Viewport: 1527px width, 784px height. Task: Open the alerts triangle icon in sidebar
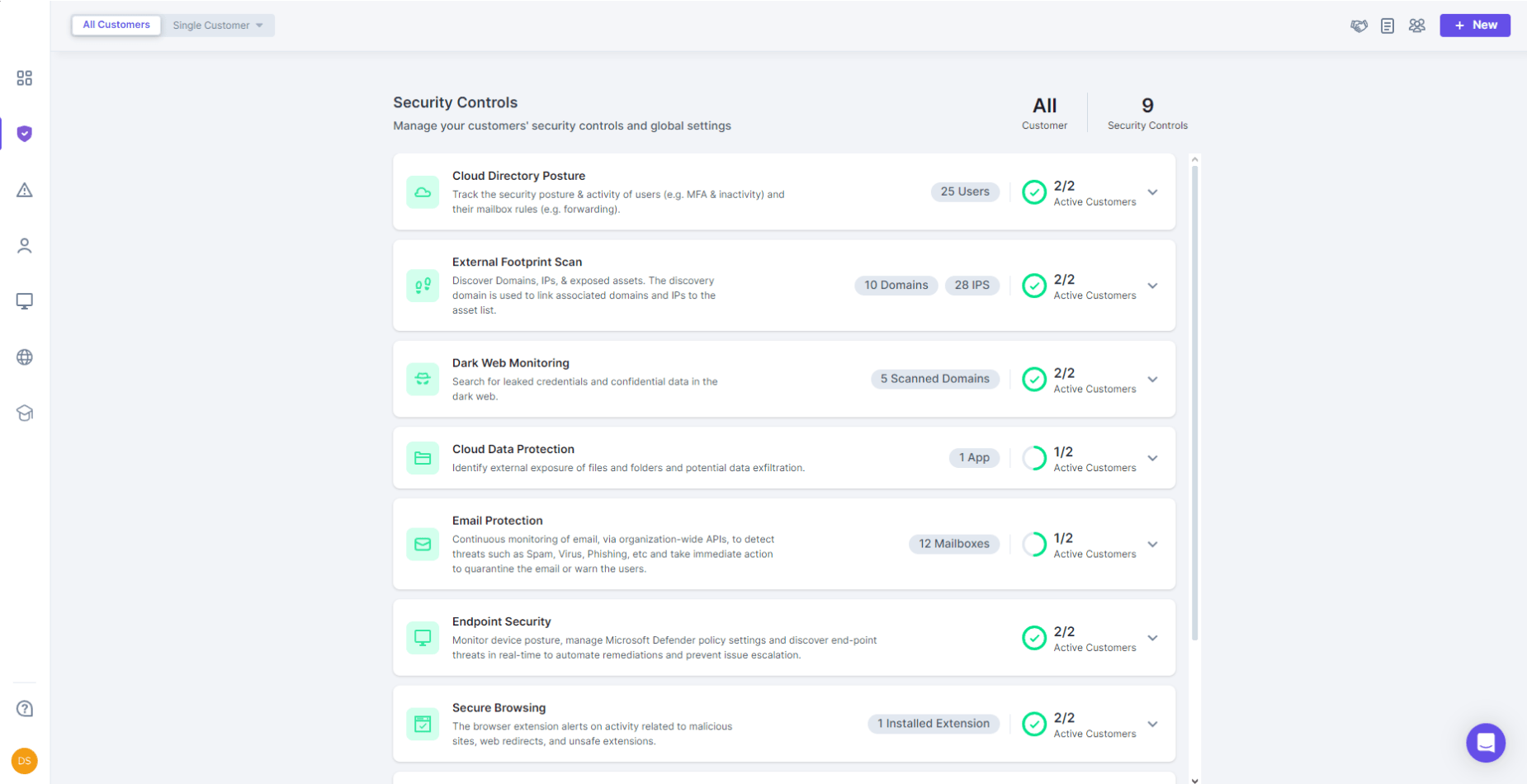pos(25,190)
